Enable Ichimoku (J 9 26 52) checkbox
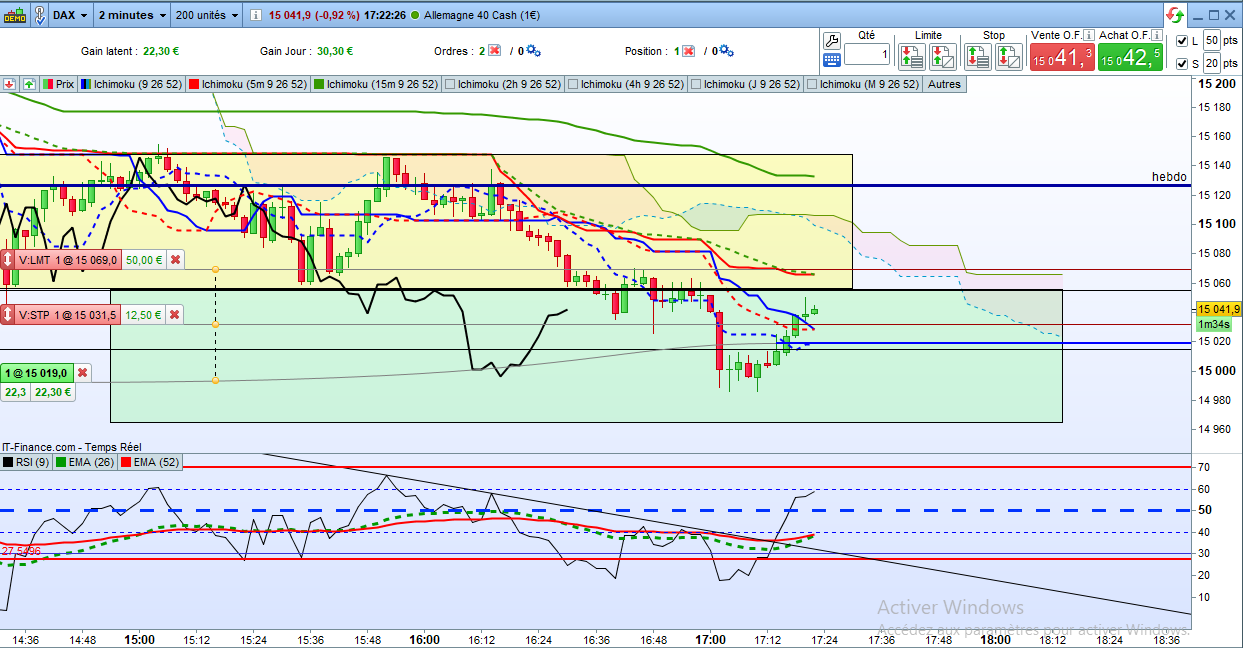Viewport: 1243px width, 648px height. [696, 84]
